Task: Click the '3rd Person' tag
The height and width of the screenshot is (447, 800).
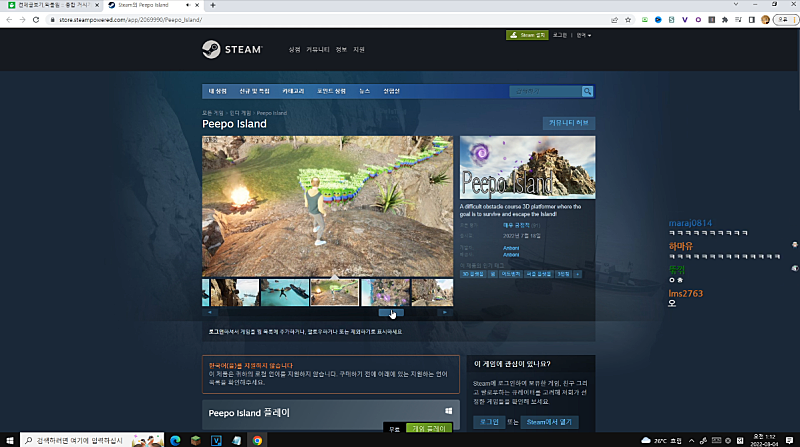Action: [x=563, y=274]
